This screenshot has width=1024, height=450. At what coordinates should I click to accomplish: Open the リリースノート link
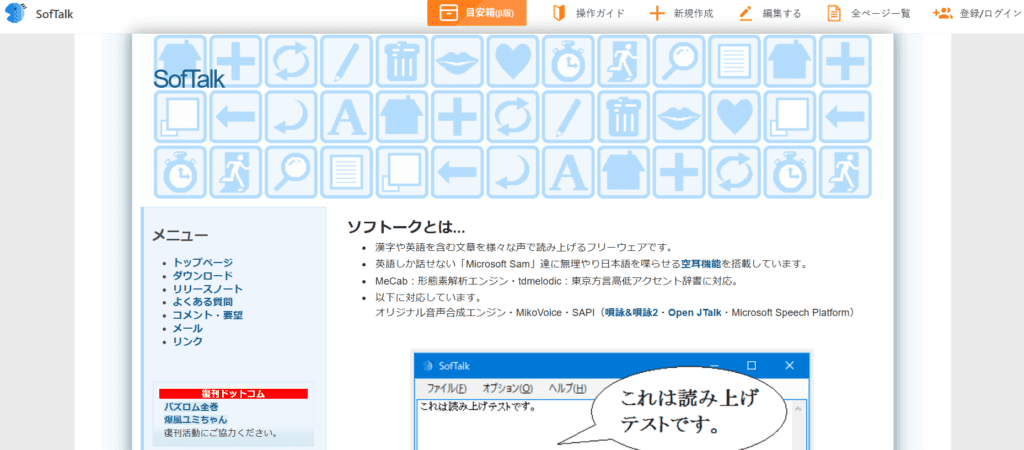206,289
